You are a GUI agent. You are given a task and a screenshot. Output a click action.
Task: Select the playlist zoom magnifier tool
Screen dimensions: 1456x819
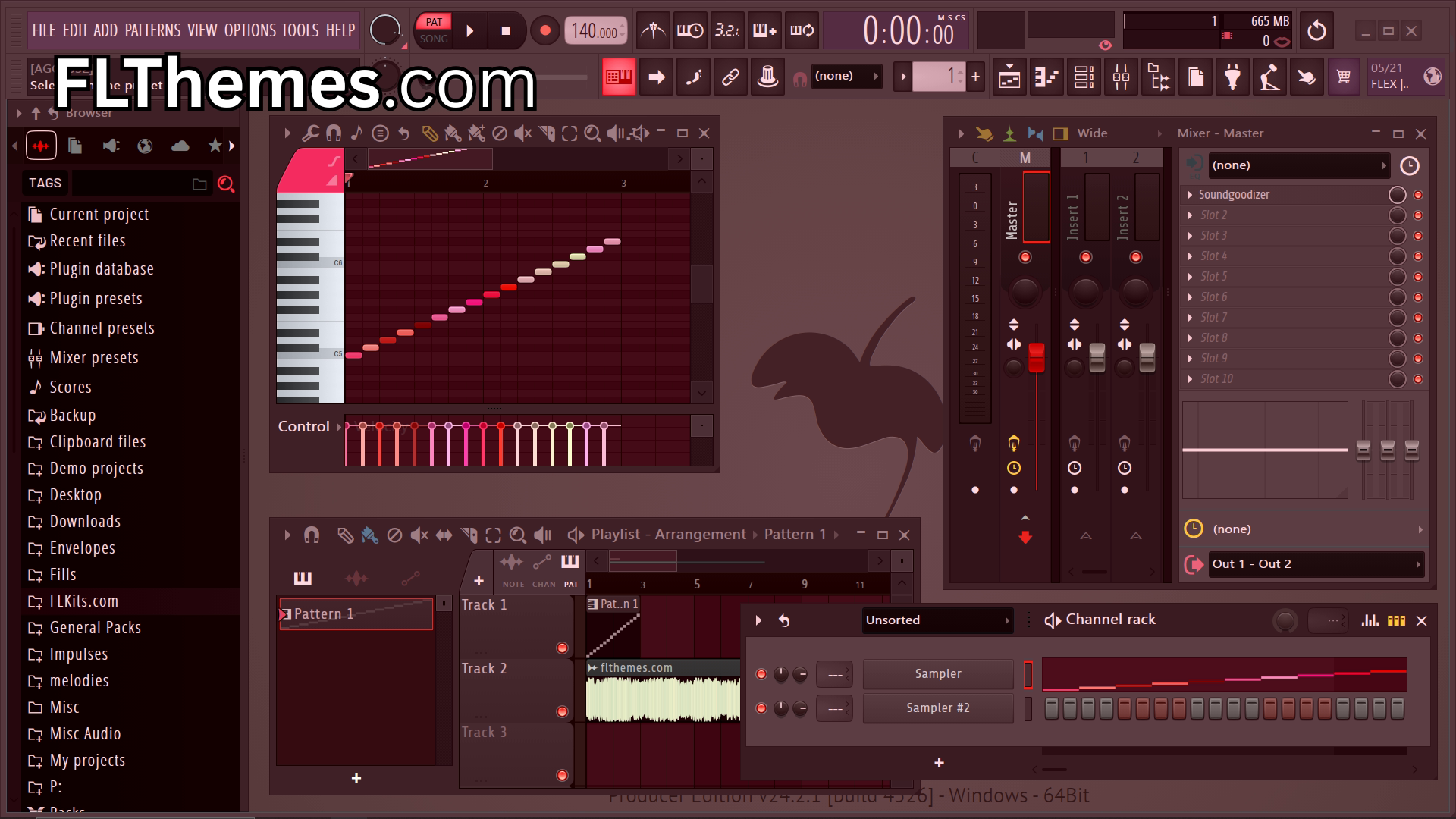(x=518, y=535)
